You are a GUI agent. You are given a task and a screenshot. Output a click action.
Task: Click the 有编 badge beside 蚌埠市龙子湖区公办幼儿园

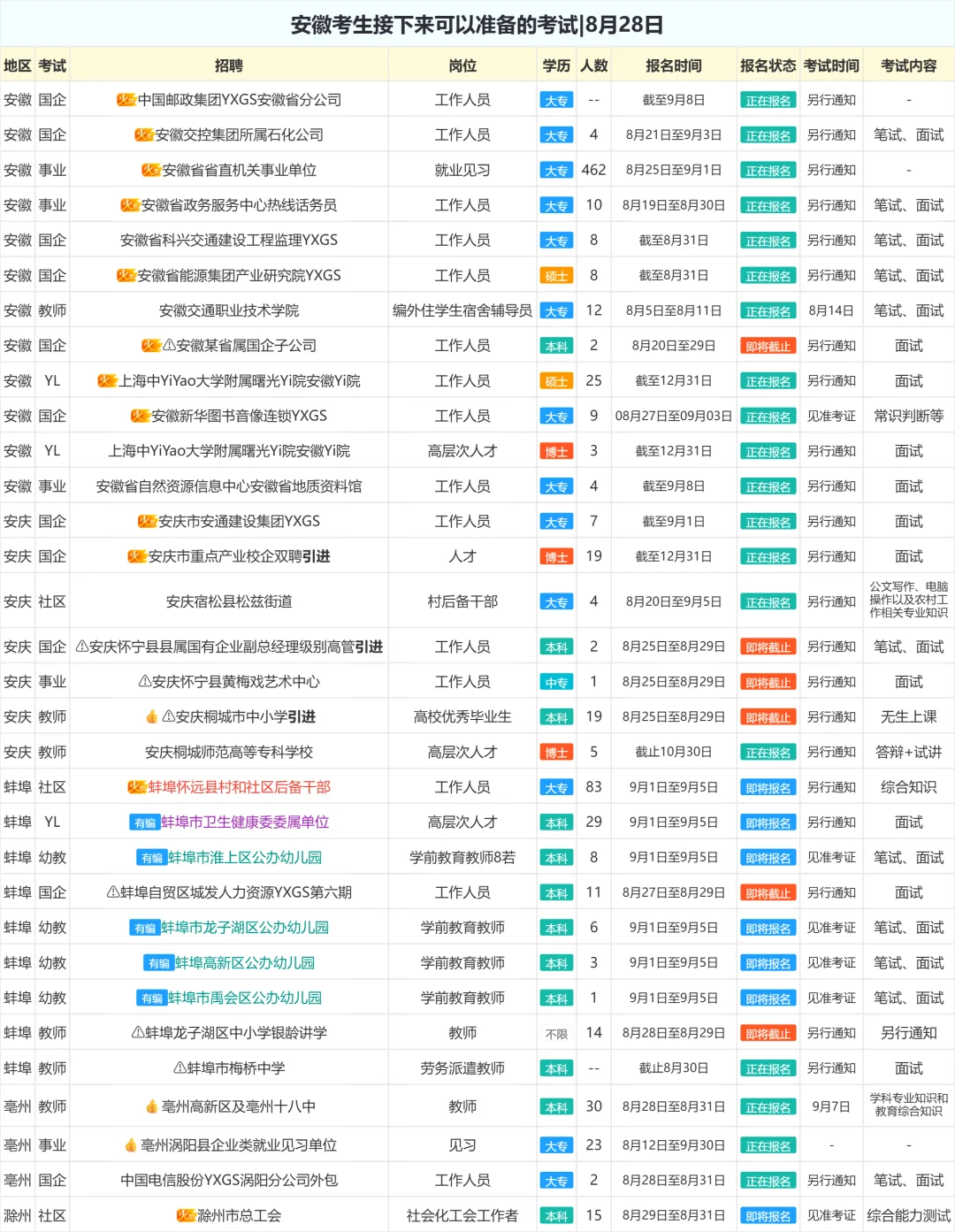(x=145, y=928)
